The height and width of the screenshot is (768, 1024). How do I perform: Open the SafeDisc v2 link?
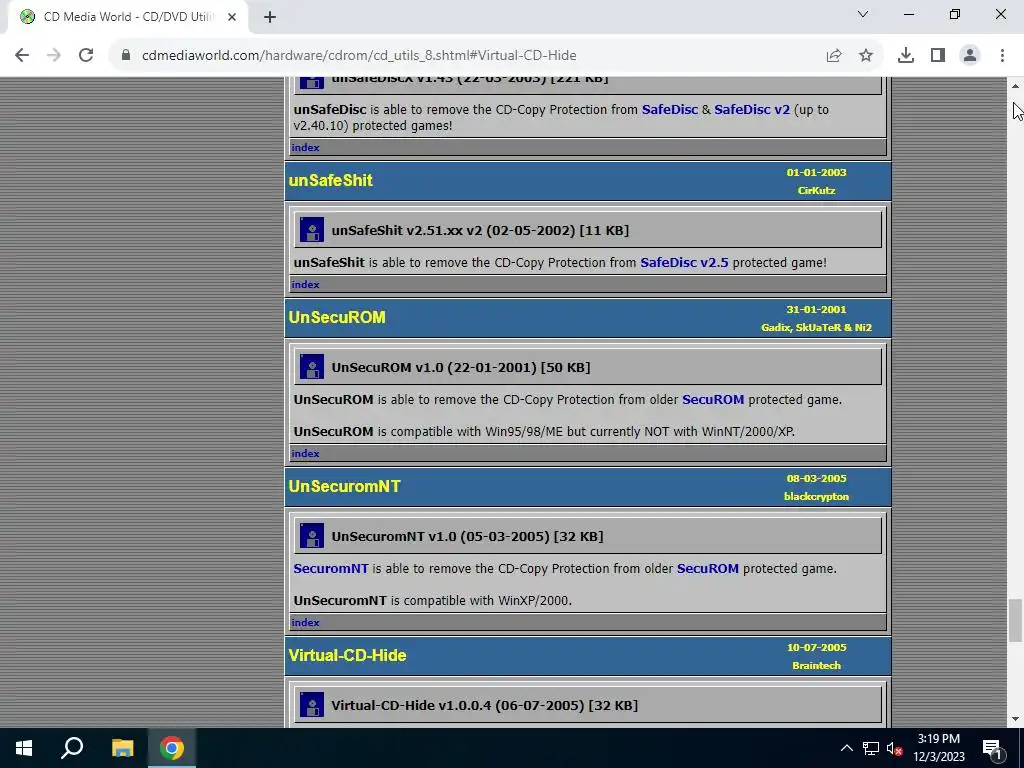click(x=752, y=110)
